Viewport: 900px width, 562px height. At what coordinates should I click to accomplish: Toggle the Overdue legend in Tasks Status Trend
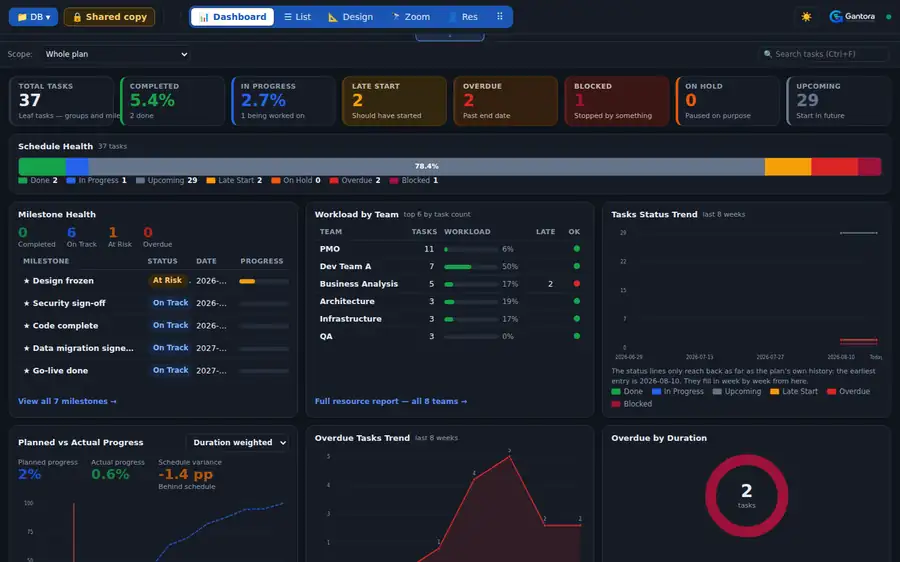[848, 392]
